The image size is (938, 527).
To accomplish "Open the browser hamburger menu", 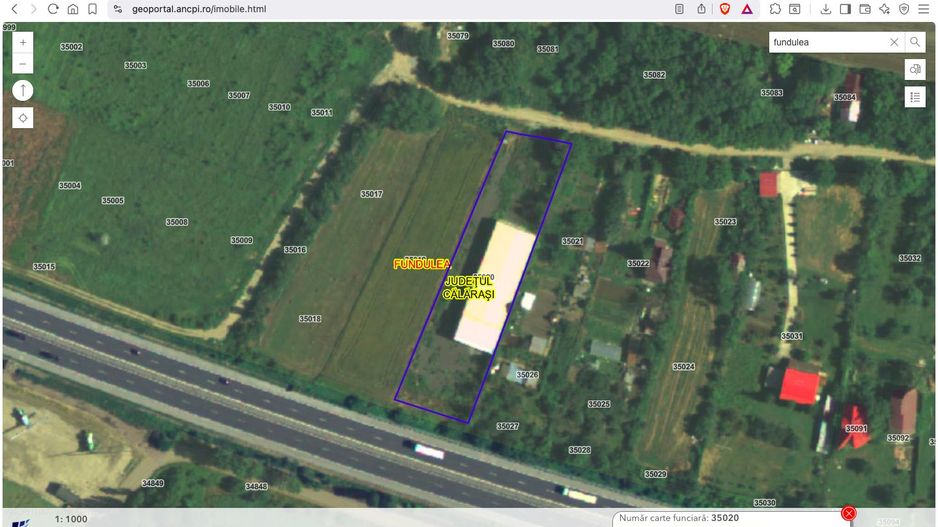I will (x=924, y=9).
